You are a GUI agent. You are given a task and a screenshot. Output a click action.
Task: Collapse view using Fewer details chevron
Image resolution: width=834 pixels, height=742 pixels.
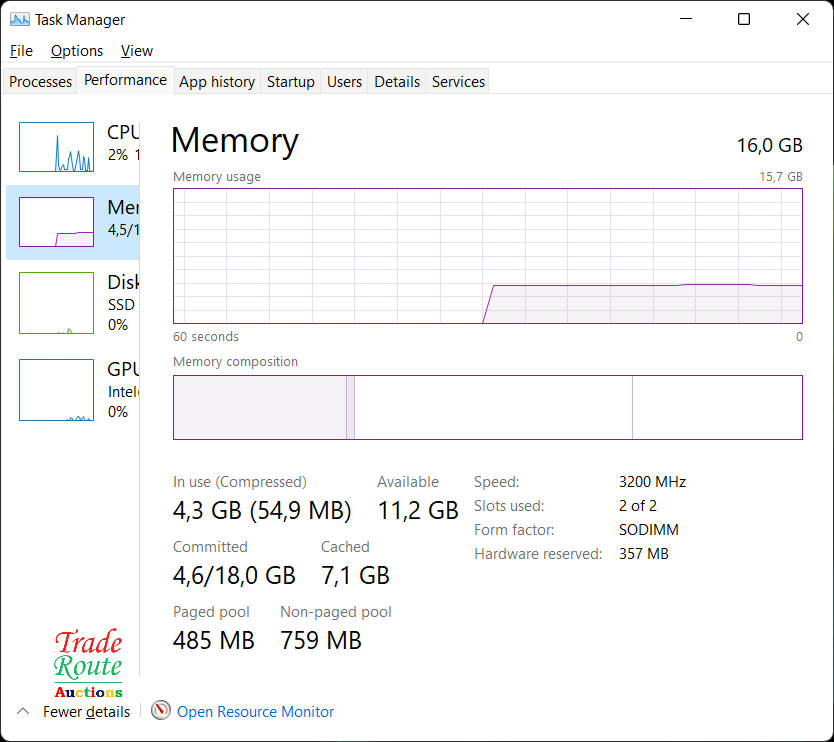22,711
